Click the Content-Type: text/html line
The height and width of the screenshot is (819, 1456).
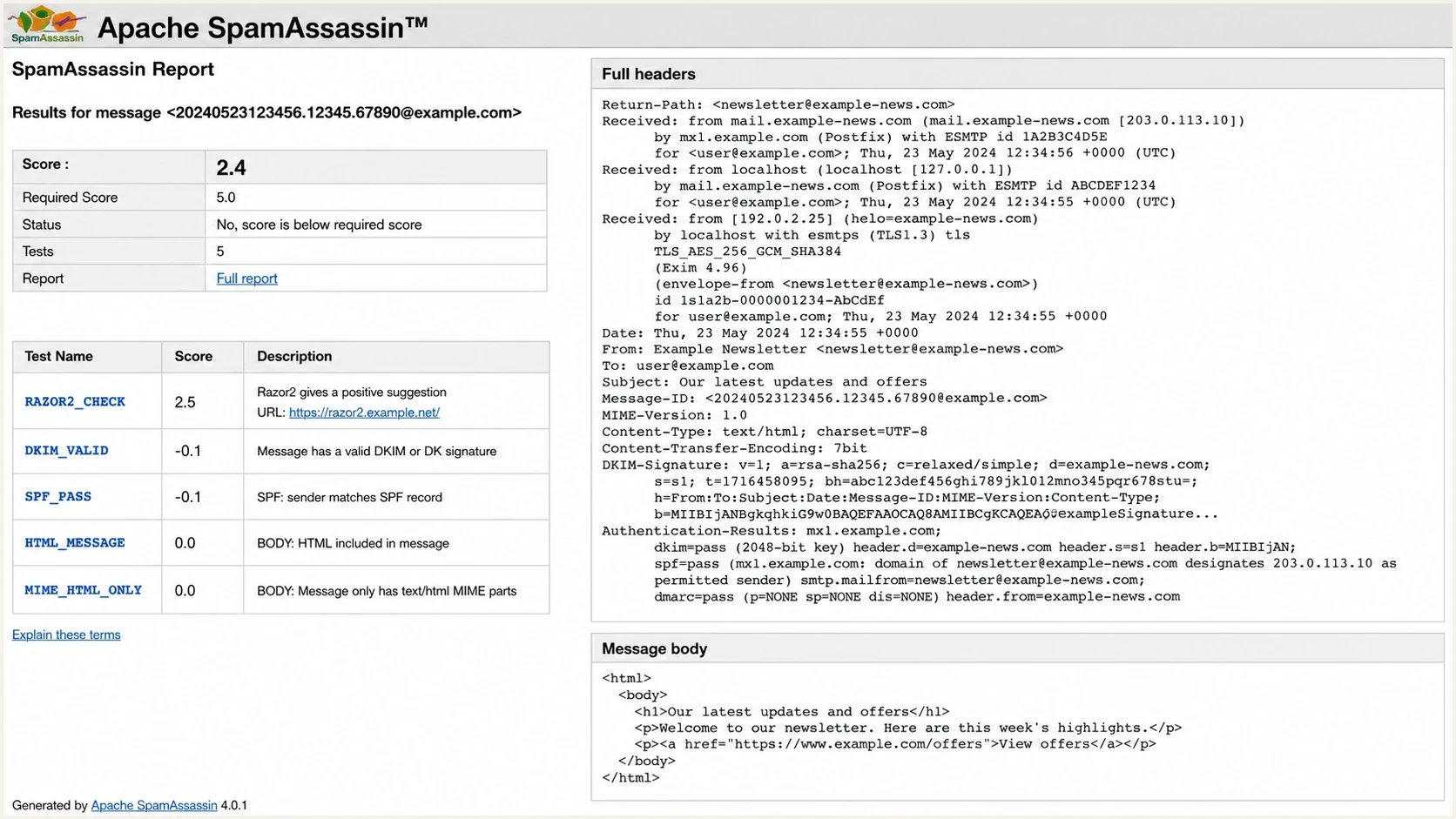[x=765, y=432]
